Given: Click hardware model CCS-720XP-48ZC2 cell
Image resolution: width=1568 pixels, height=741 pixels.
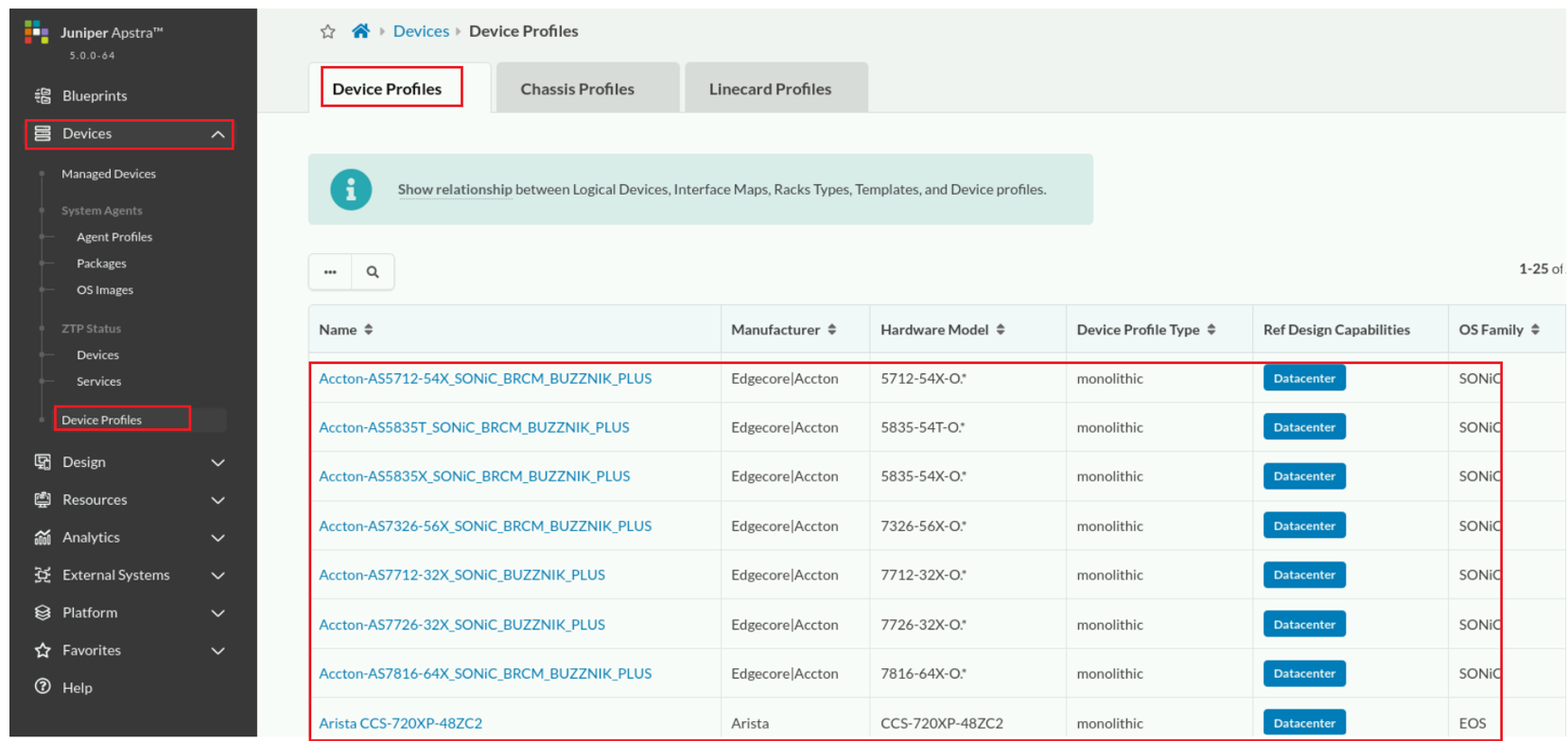Looking at the screenshot, I should [942, 723].
